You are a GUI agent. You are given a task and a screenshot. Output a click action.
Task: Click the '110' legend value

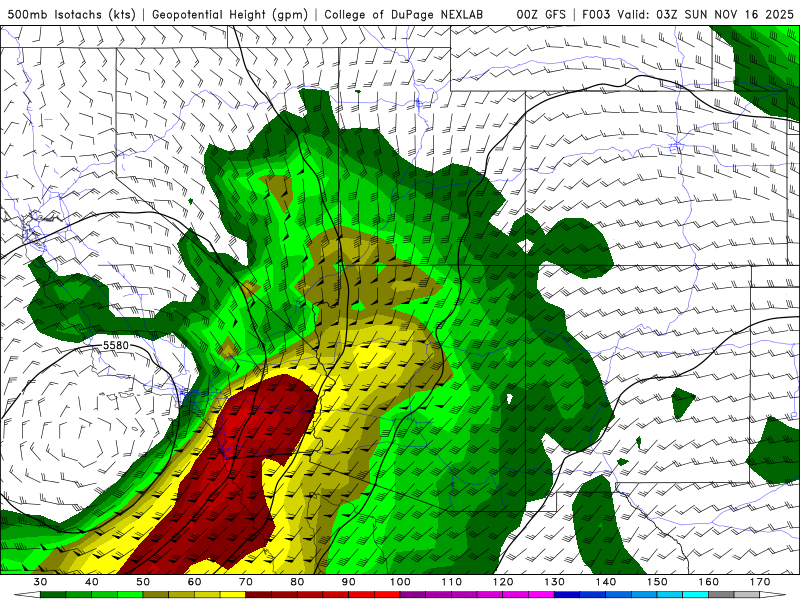coord(452,582)
